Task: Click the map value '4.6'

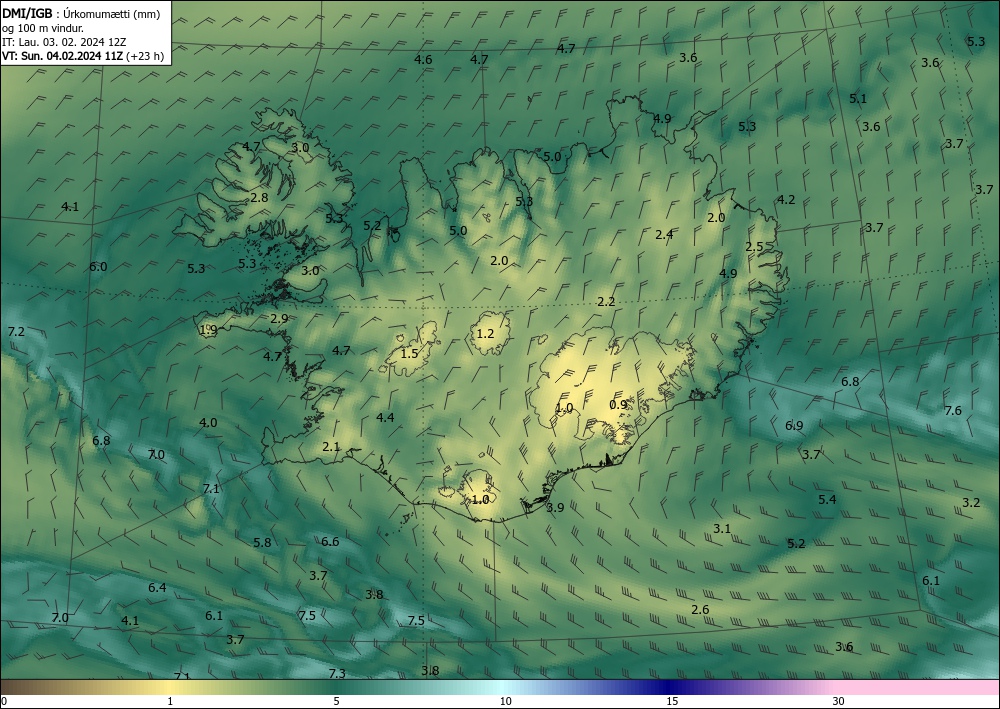Action: 423,60
